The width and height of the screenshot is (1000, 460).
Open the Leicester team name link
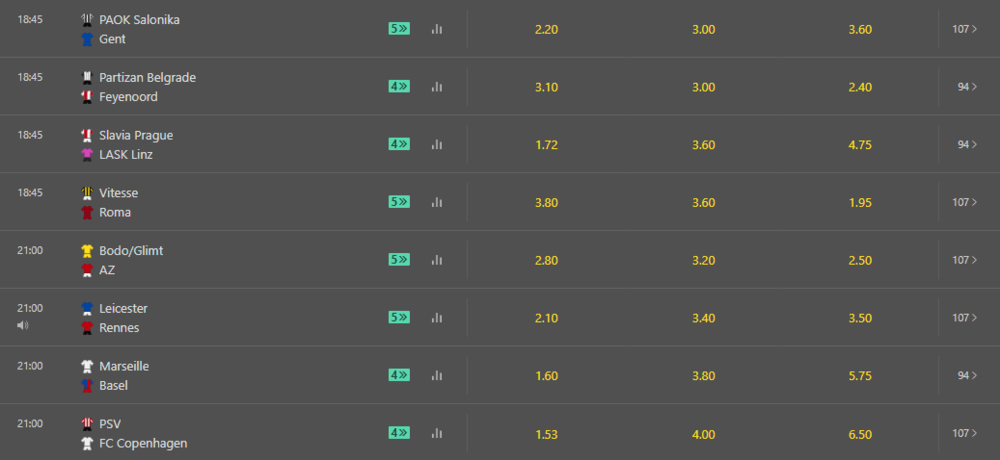(123, 309)
